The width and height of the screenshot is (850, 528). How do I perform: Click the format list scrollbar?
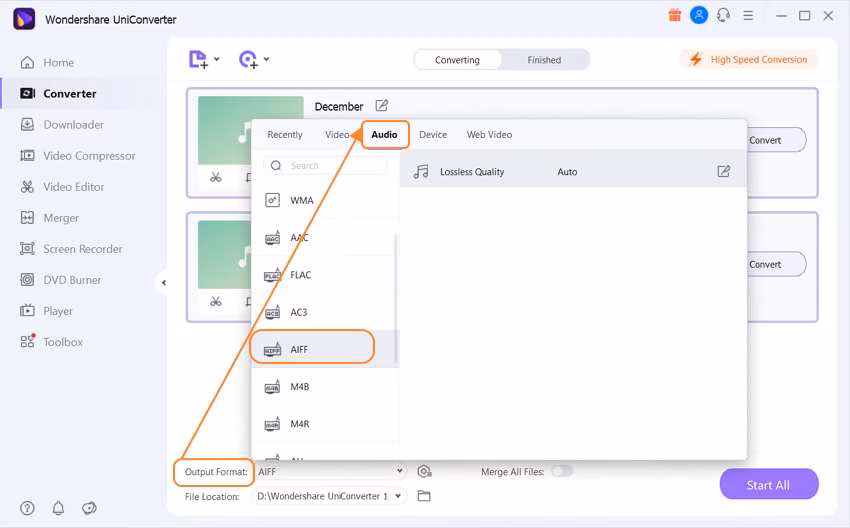(396, 298)
